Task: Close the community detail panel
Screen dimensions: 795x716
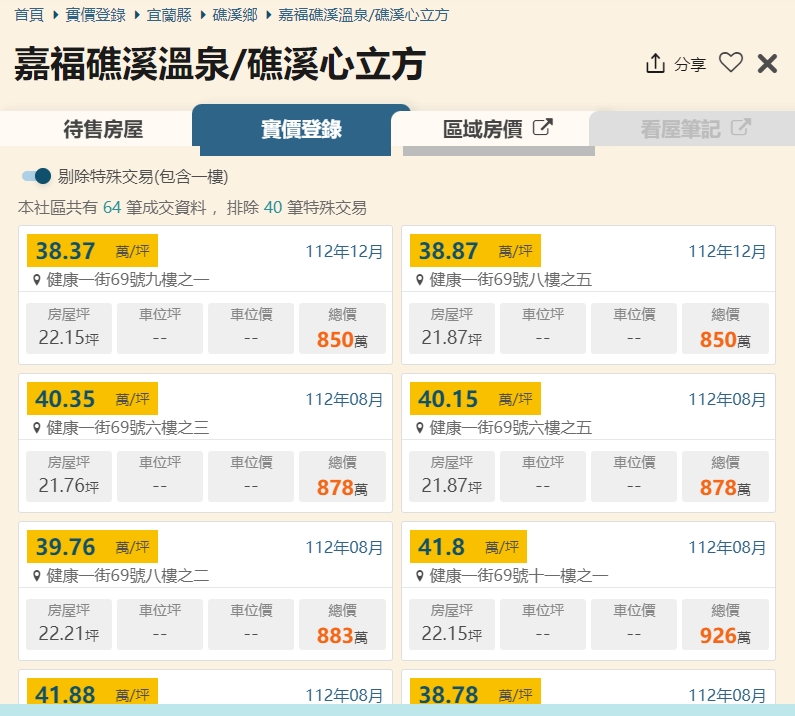Action: [767, 64]
